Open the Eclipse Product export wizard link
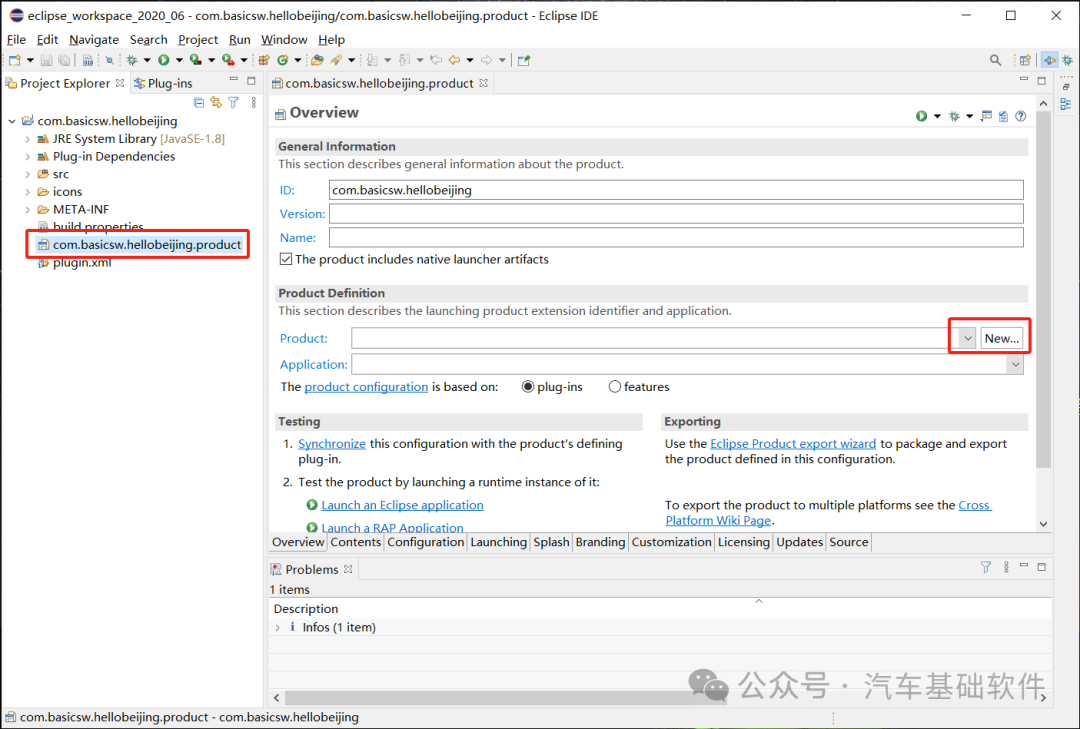1080x729 pixels. [x=792, y=443]
